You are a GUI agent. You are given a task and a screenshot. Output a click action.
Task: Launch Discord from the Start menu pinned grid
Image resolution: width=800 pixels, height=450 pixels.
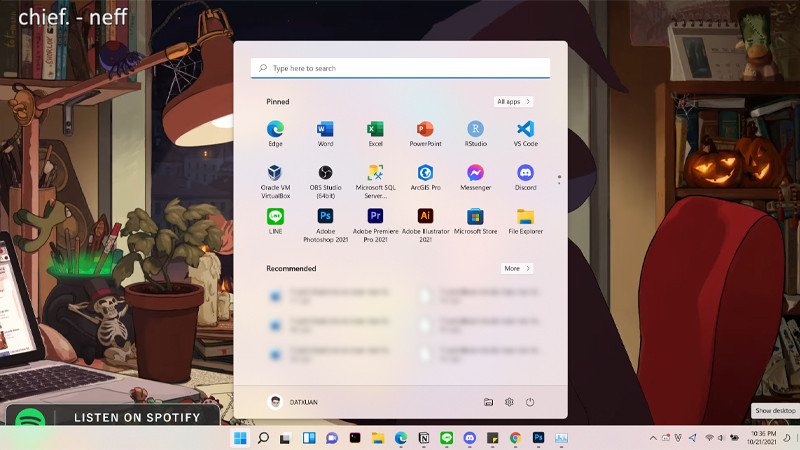[x=525, y=177]
